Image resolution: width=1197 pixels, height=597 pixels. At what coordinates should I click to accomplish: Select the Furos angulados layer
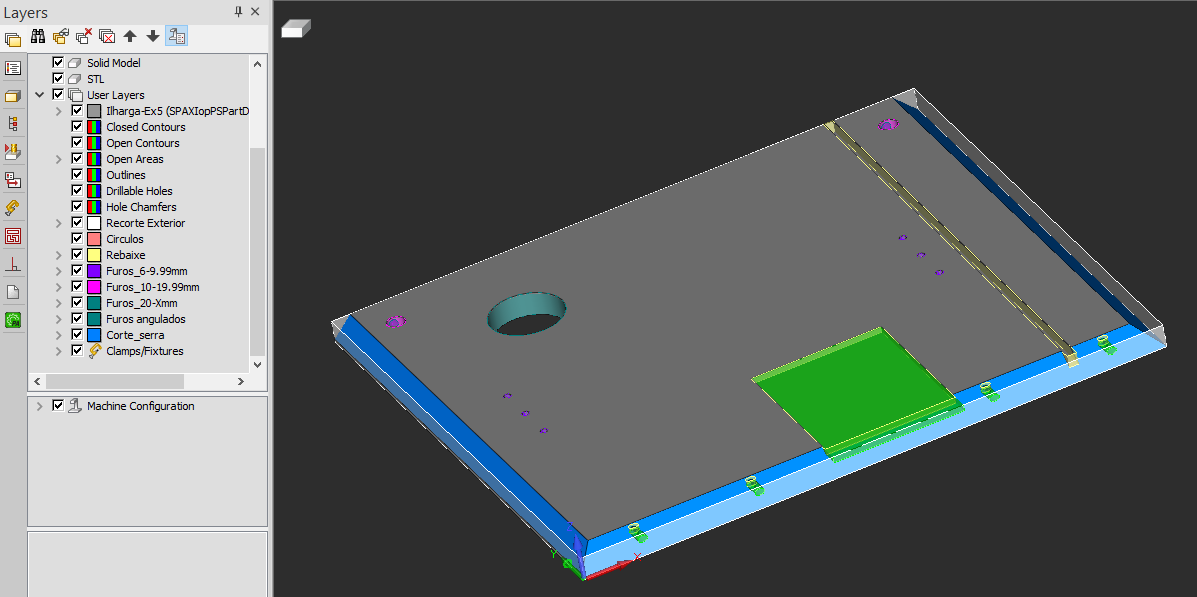coord(145,319)
